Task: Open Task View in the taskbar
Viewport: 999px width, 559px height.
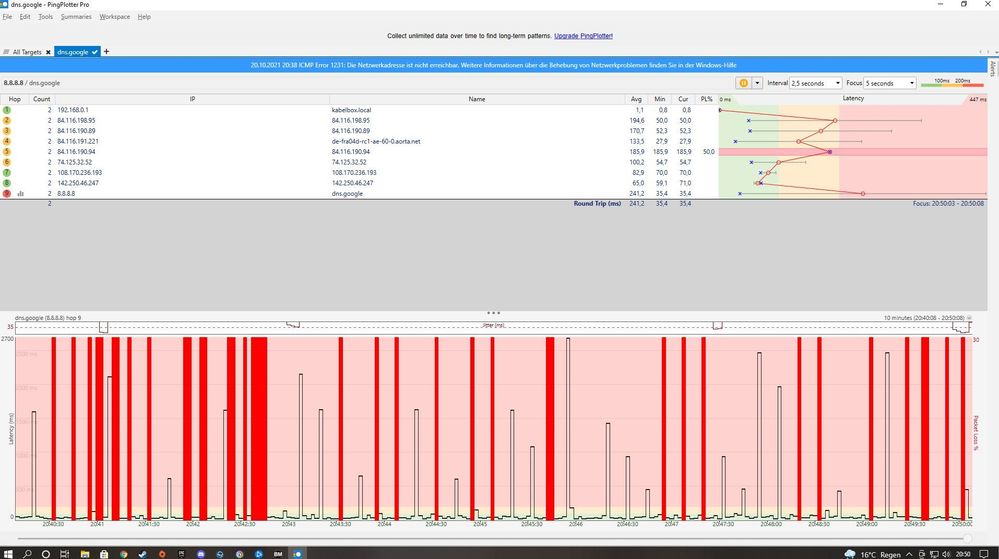Action: (x=64, y=554)
